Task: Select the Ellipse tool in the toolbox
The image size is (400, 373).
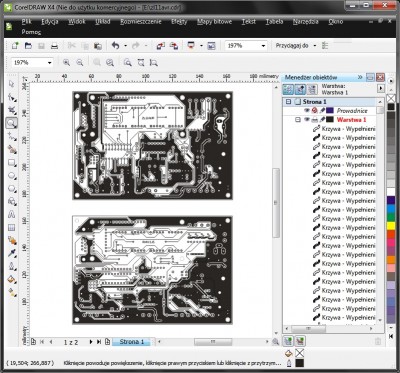Action: click(12, 176)
